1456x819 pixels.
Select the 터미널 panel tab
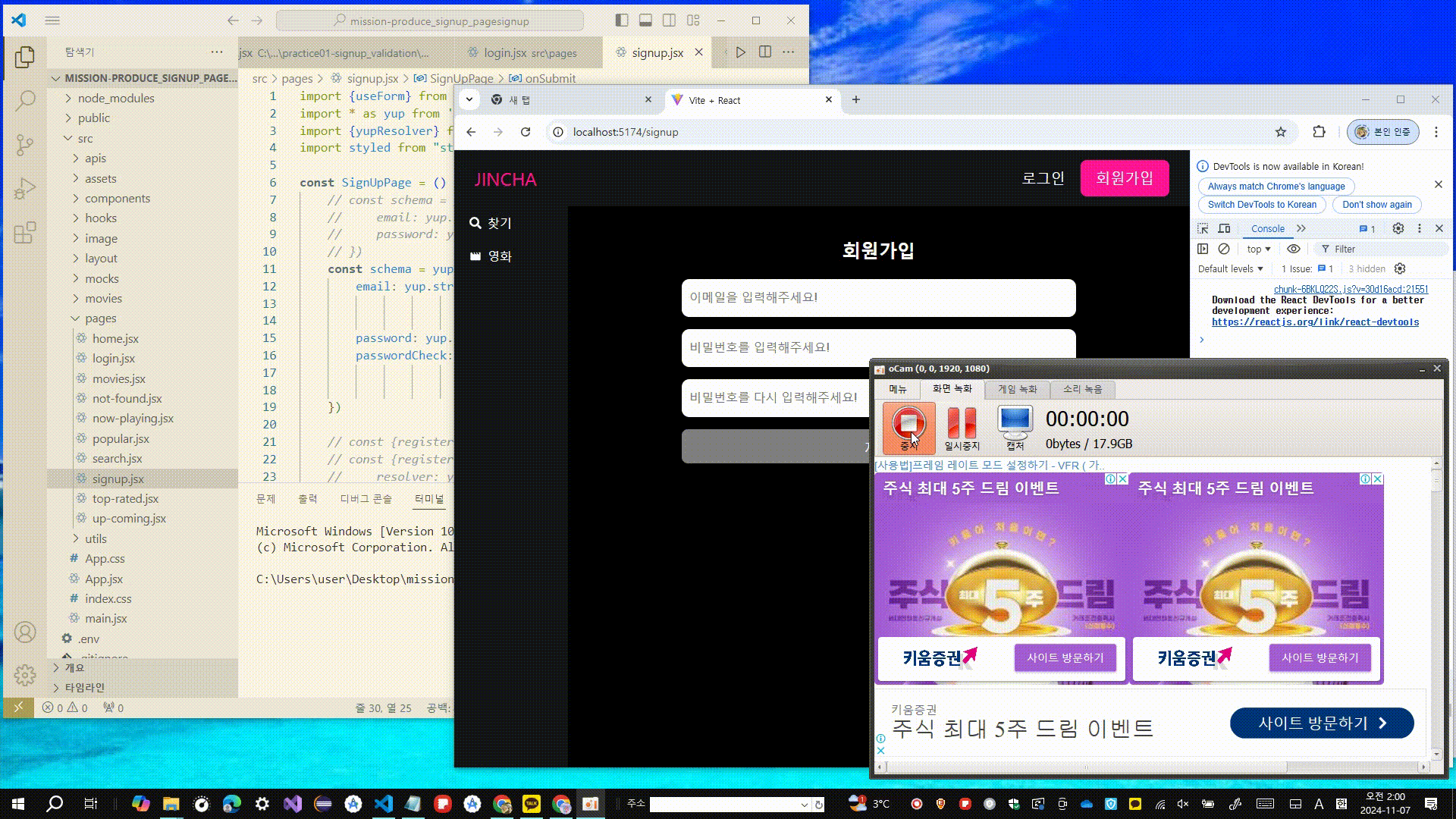click(x=429, y=498)
